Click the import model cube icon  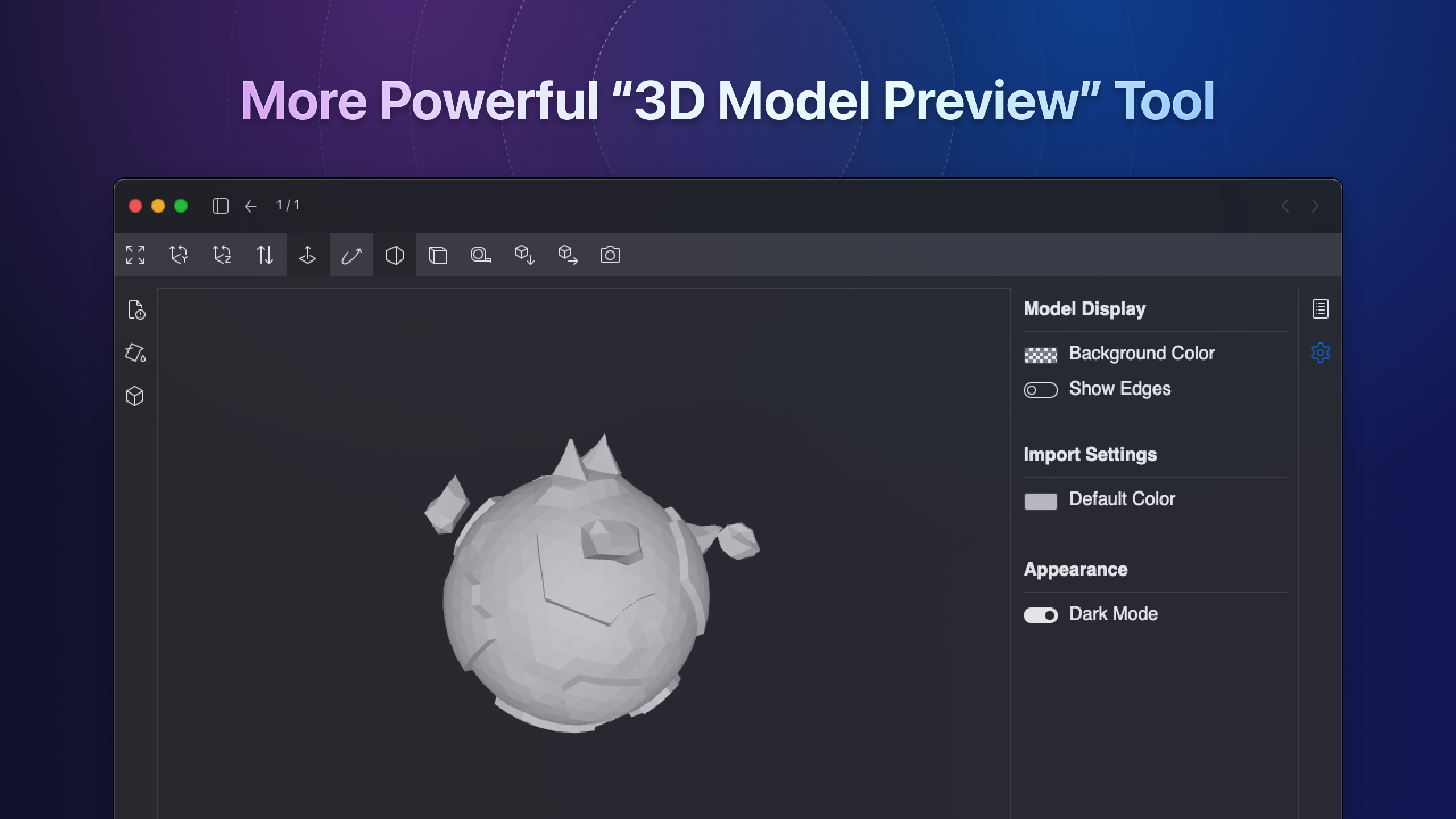(524, 255)
